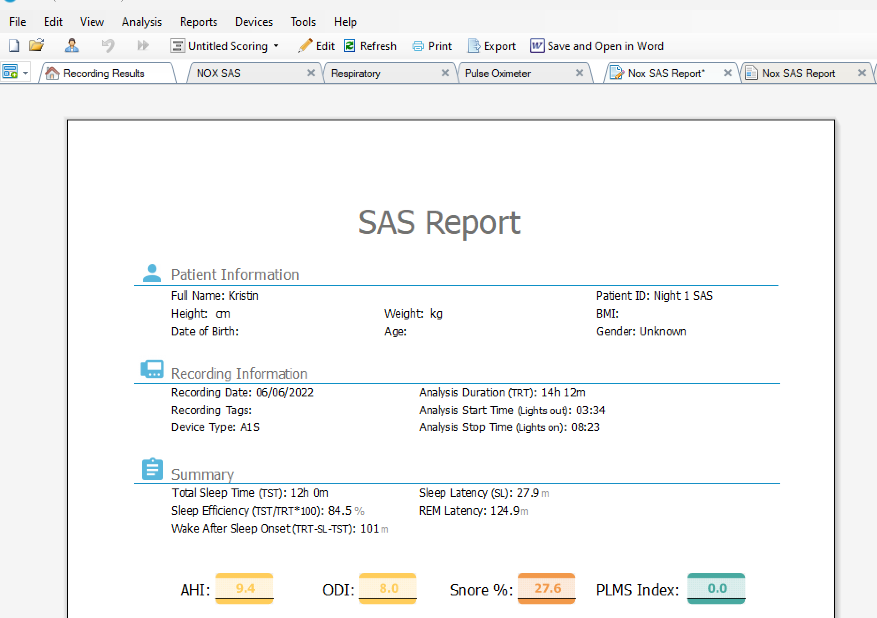Click the patient profile icon in toolbar
877x618 pixels.
[72, 46]
